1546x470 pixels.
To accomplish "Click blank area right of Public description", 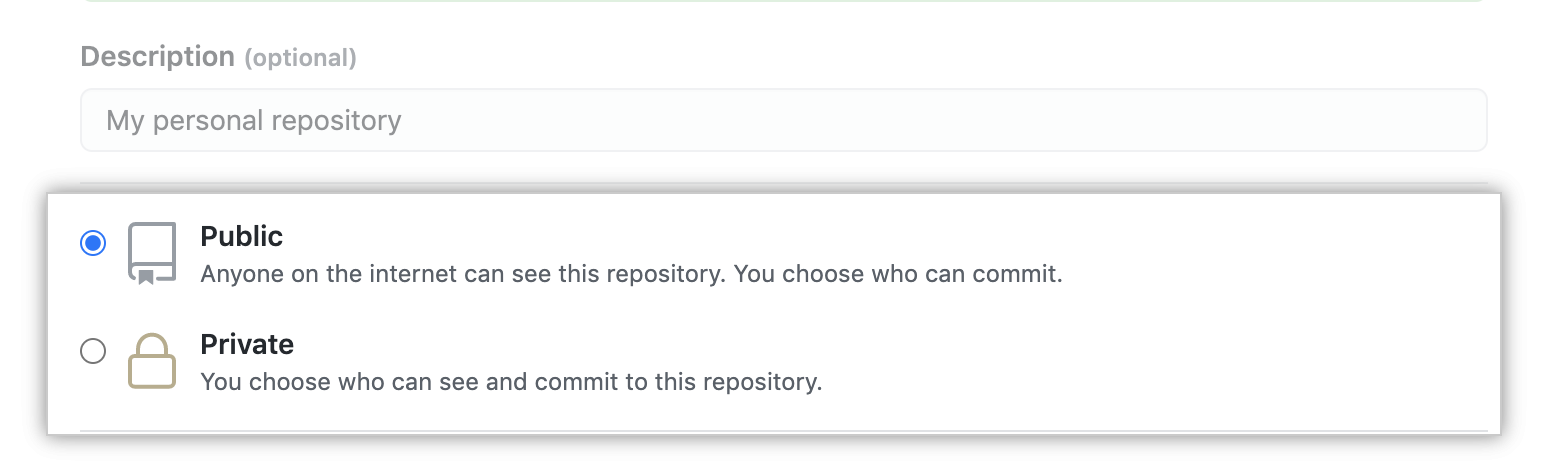I will coord(1280,274).
